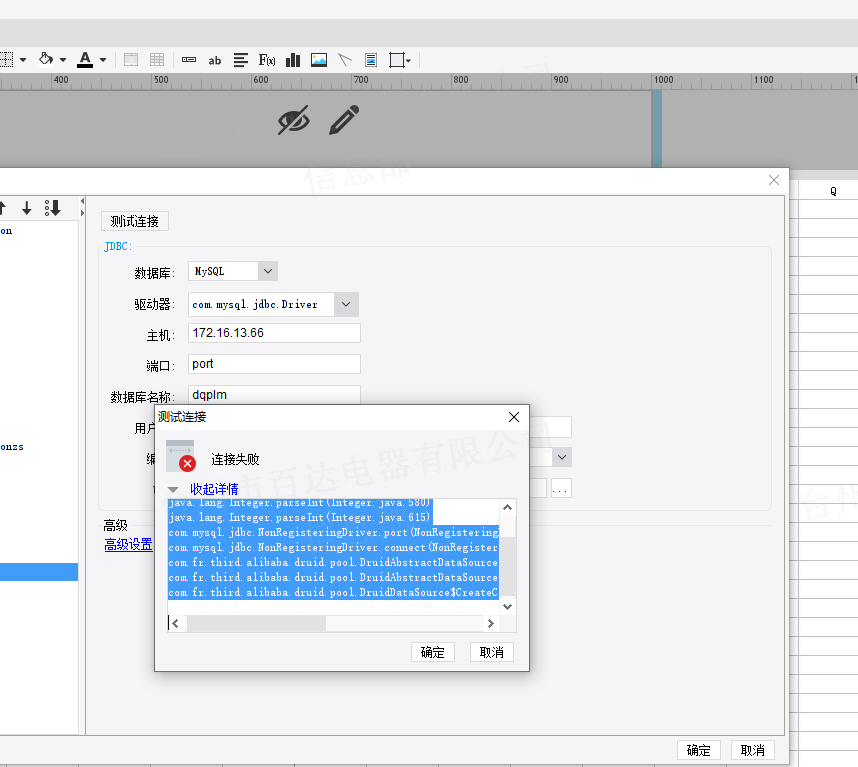
Task: Click the pencil edit icon on canvas
Action: [343, 120]
